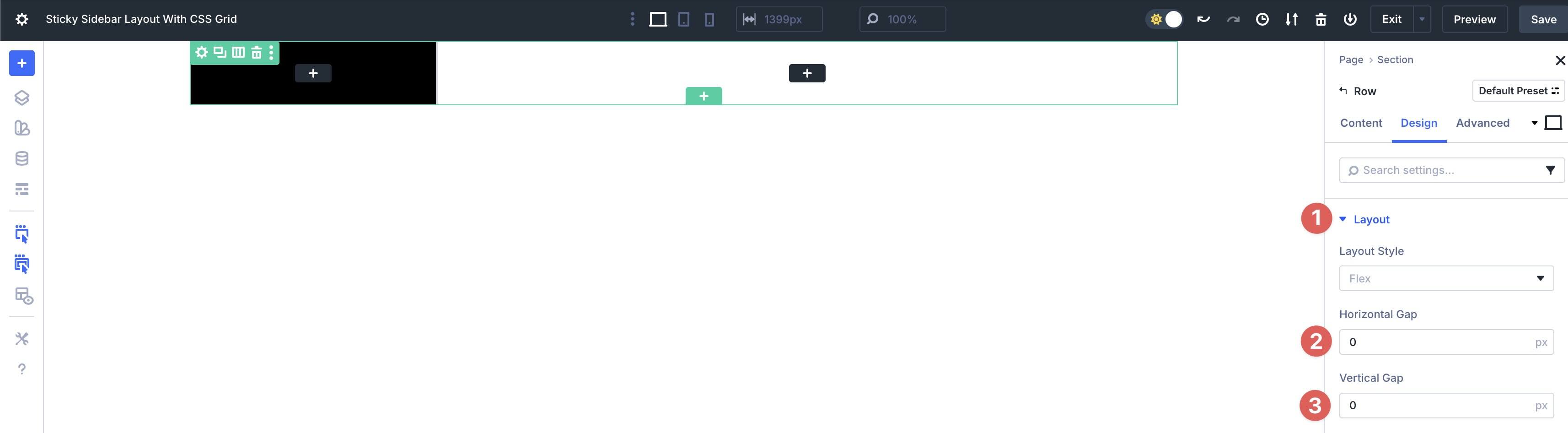Viewport: 1568px width, 433px height.
Task: Switch to mobile viewport preview
Action: [x=709, y=19]
